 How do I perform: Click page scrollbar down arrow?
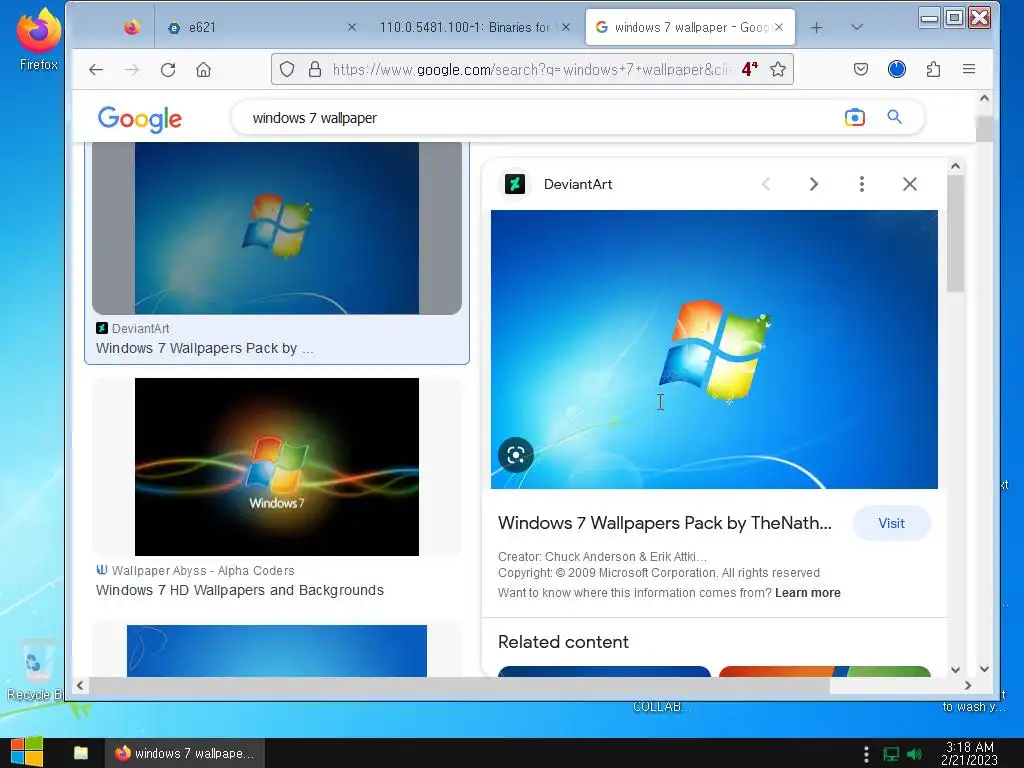[984, 669]
